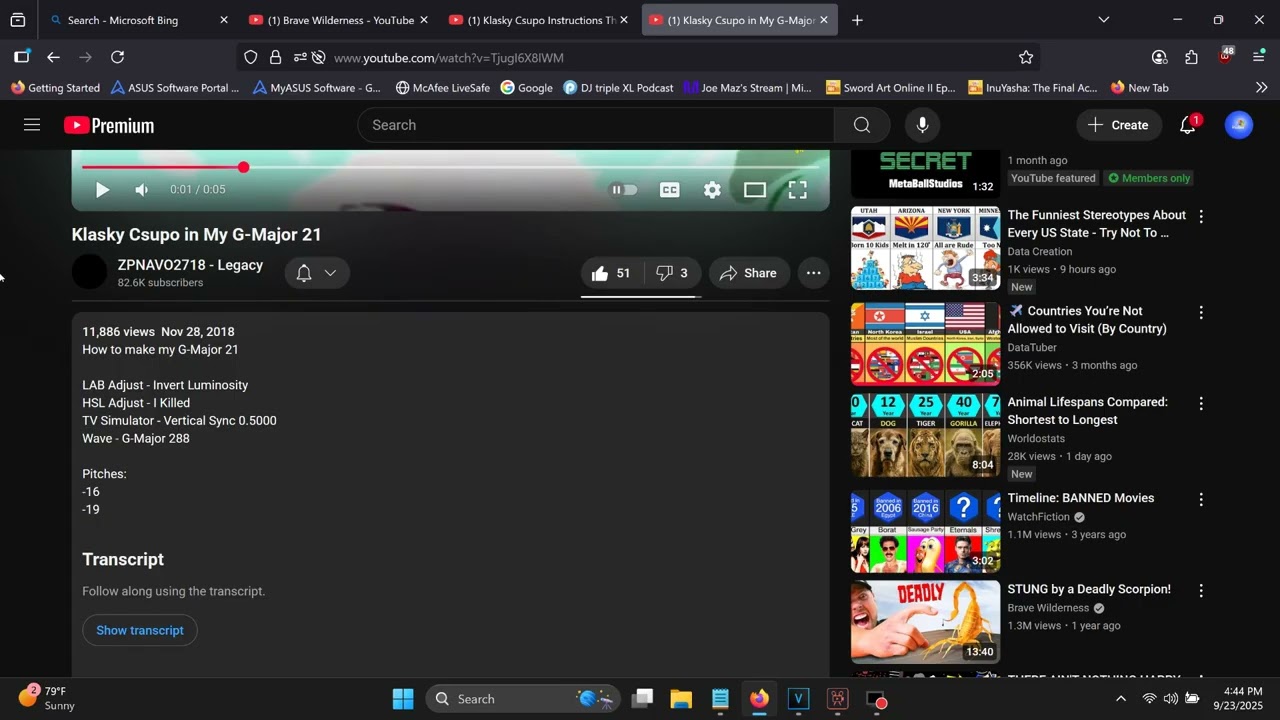Image resolution: width=1280 pixels, height=720 pixels.
Task: Click the YouTube search magnifier button
Action: 862,125
